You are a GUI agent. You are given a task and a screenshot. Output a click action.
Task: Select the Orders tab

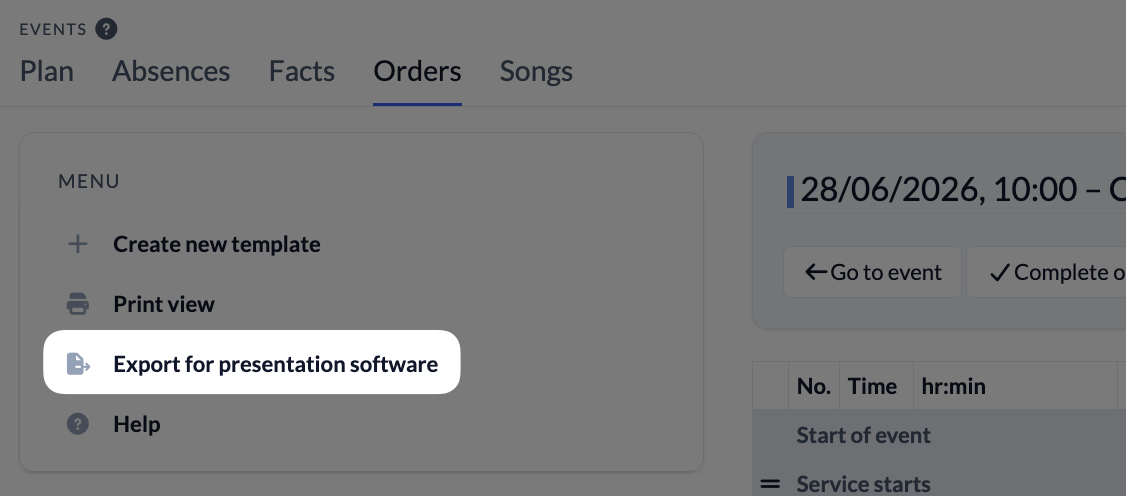click(x=417, y=71)
